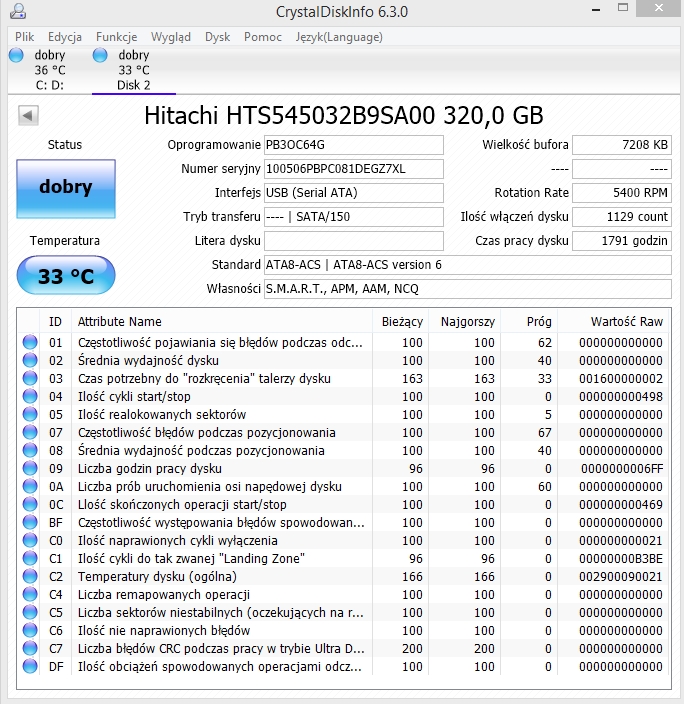
Task: Click the Wartość Raw column header
Action: 613,321
